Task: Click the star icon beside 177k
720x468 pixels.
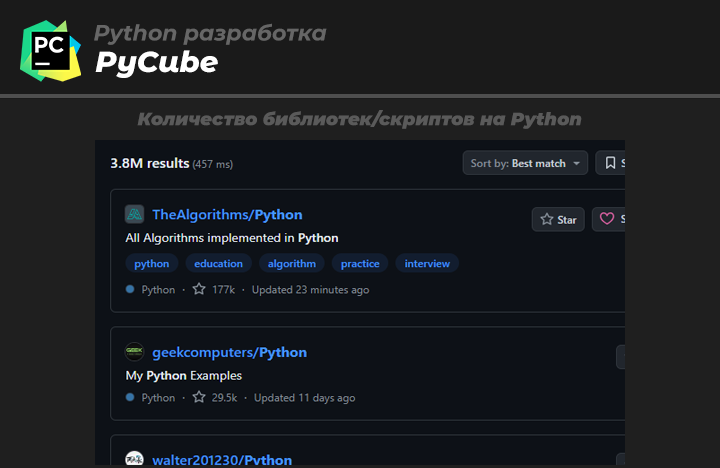Action: (199, 289)
